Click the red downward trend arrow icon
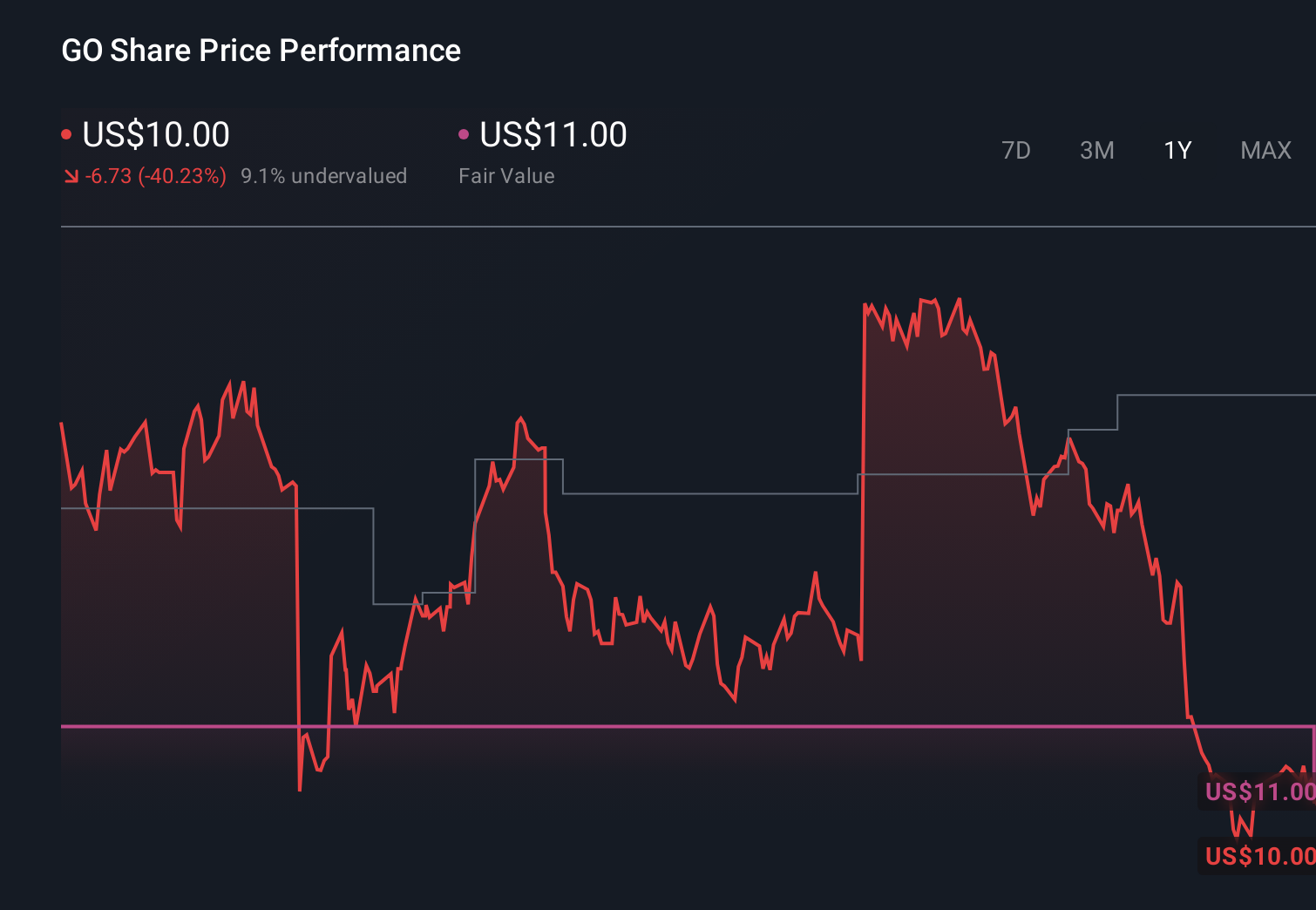This screenshot has width=1316, height=910. pyautogui.click(x=71, y=175)
